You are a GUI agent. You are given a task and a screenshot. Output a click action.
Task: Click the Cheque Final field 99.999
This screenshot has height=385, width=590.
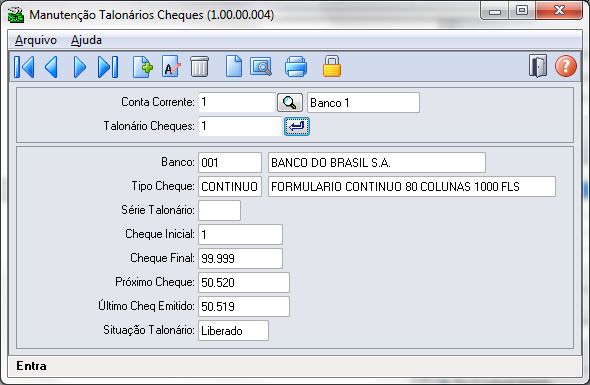pos(240,259)
